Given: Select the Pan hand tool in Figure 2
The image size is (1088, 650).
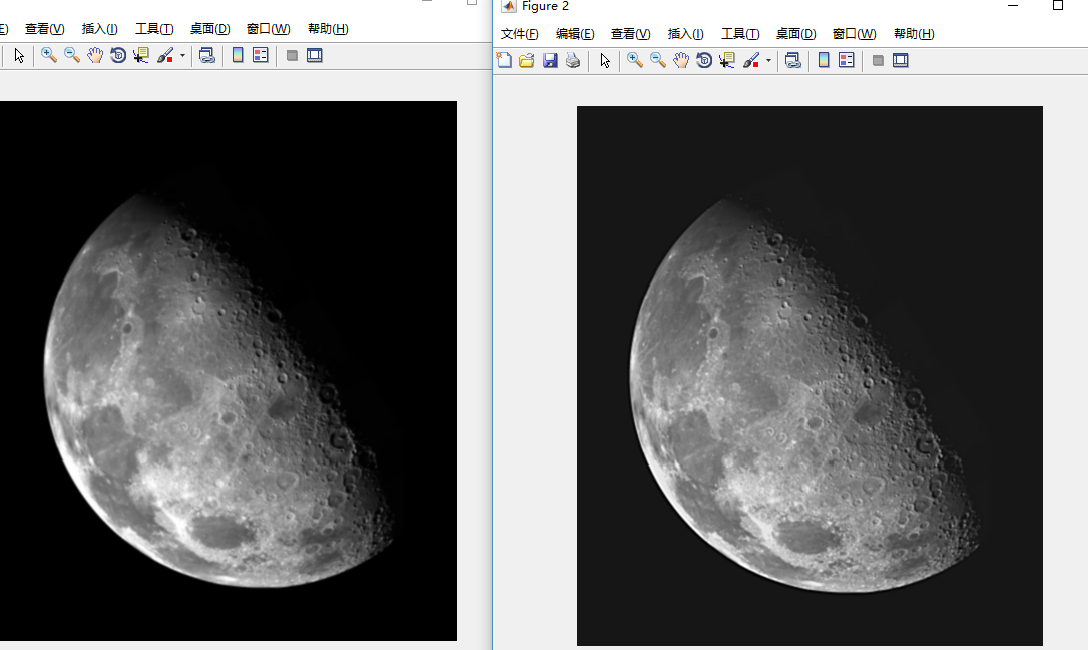Looking at the screenshot, I should click(x=681, y=61).
